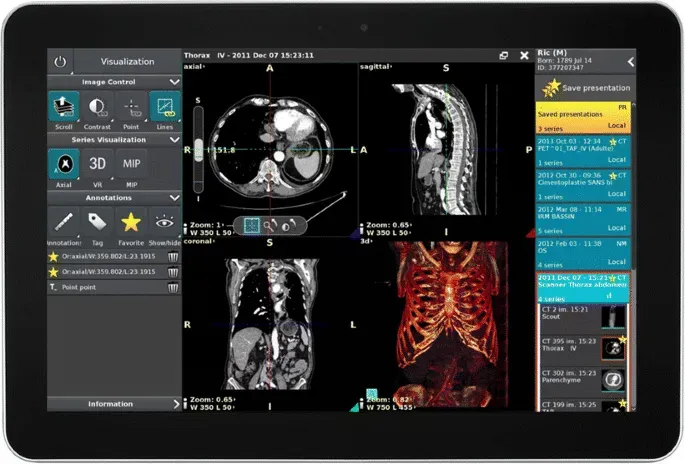Click the Thorax IV thumbnail image

coord(613,349)
